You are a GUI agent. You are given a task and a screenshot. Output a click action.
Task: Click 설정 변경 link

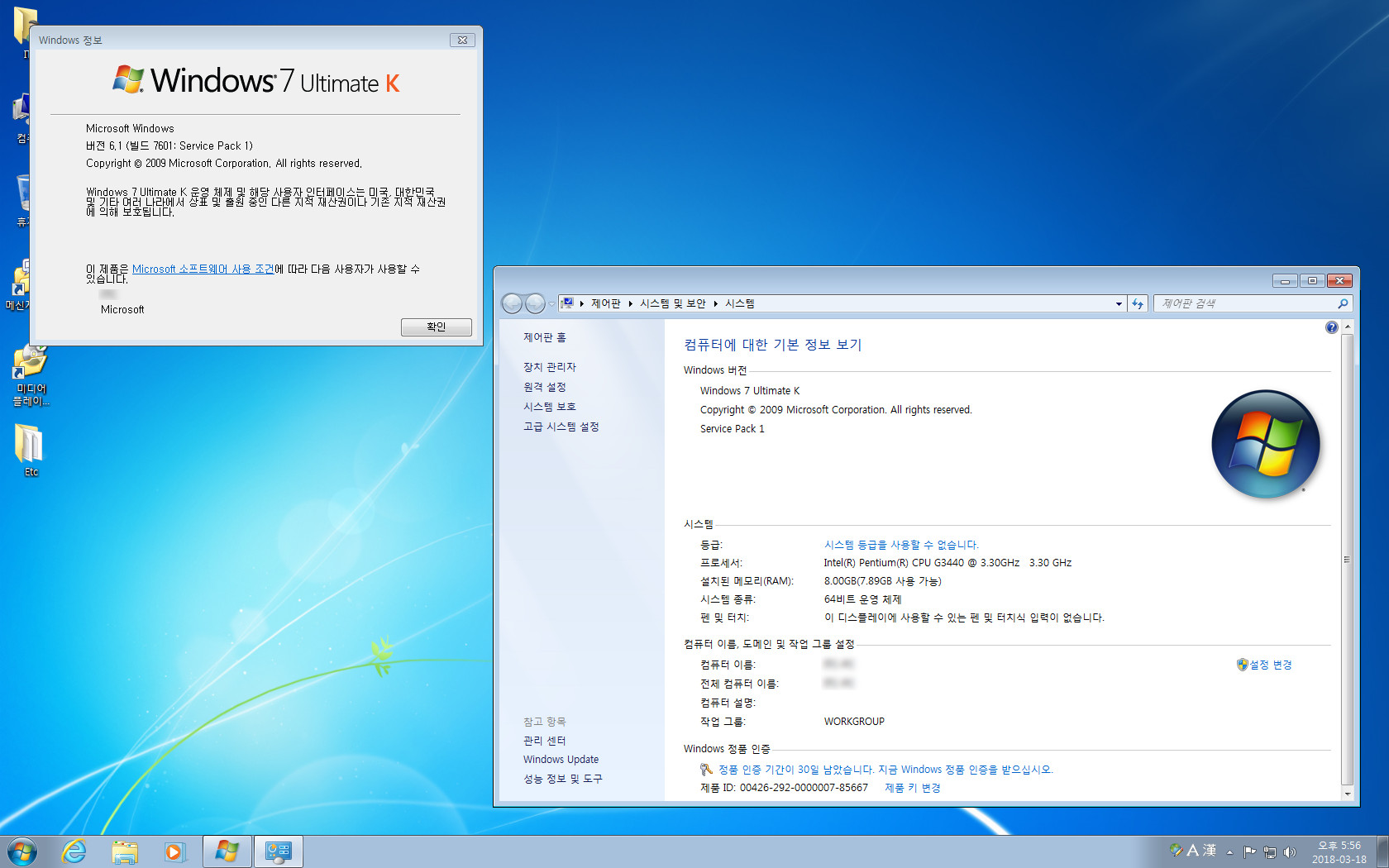coord(1271,665)
